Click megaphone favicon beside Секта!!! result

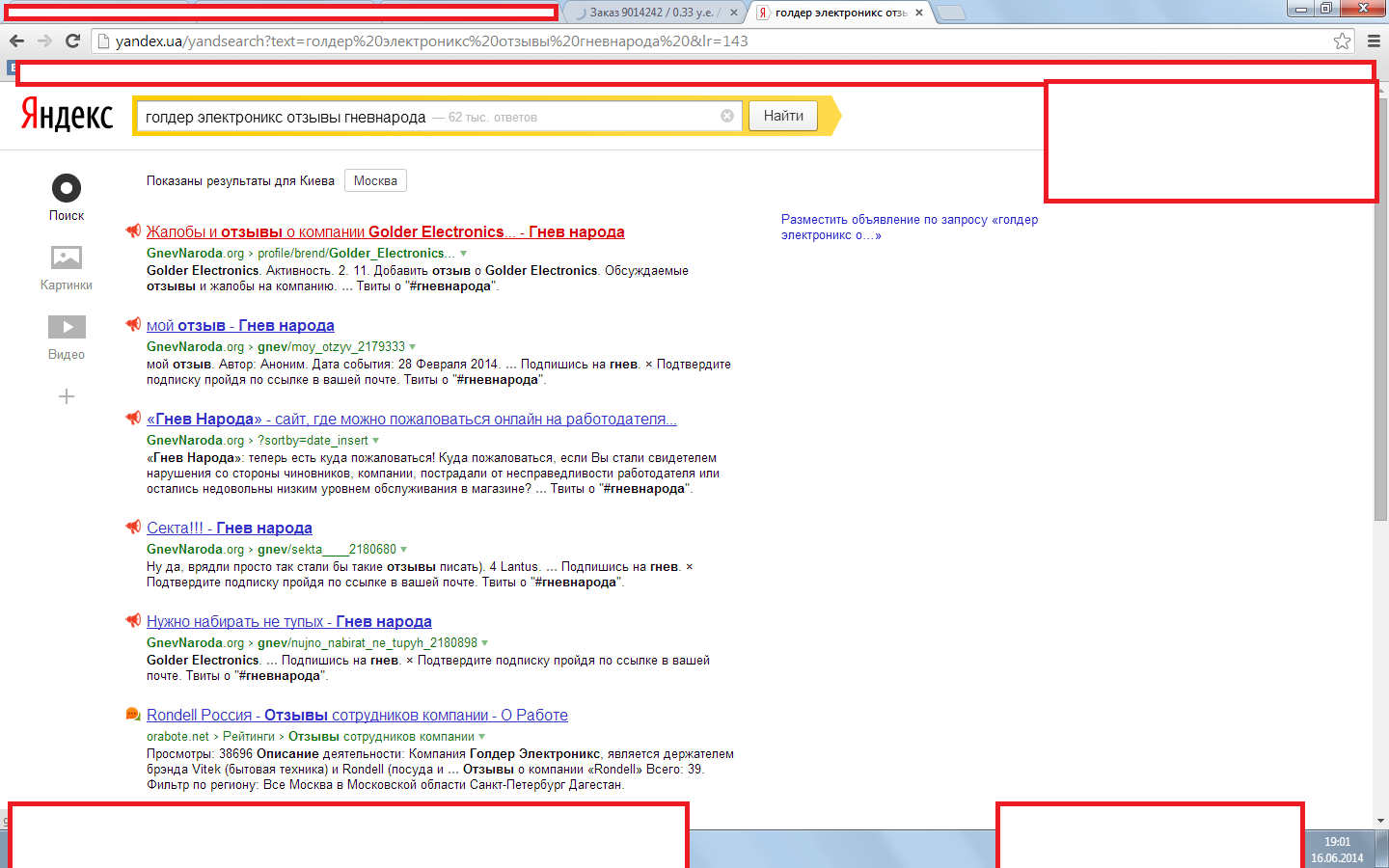[x=133, y=527]
